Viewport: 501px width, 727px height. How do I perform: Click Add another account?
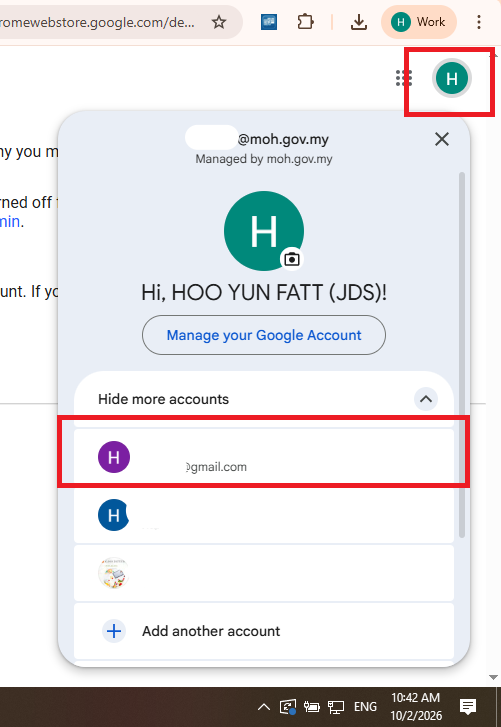click(x=264, y=631)
